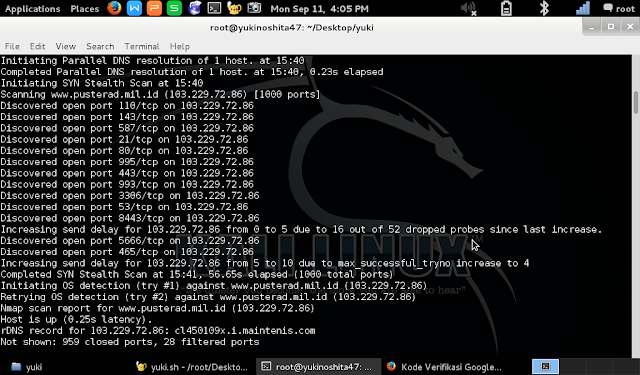Switch to root@yukinoshita47 terminal taskbar item
The height and width of the screenshot is (375, 640).
pyautogui.click(x=318, y=367)
